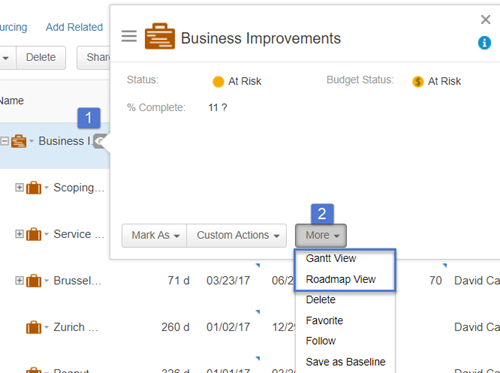Click the blue info icon
Viewport: 500px width, 373px height.
click(484, 43)
